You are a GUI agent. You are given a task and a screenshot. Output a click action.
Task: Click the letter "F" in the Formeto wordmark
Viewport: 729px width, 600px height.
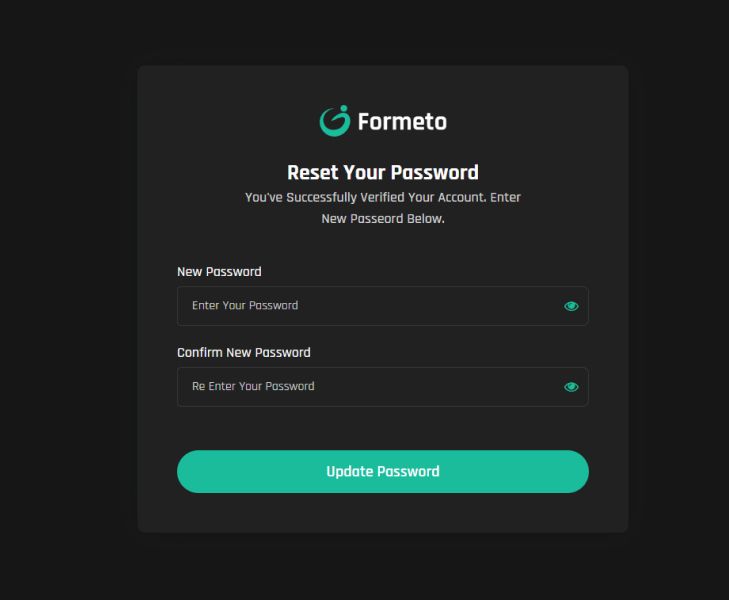point(363,122)
